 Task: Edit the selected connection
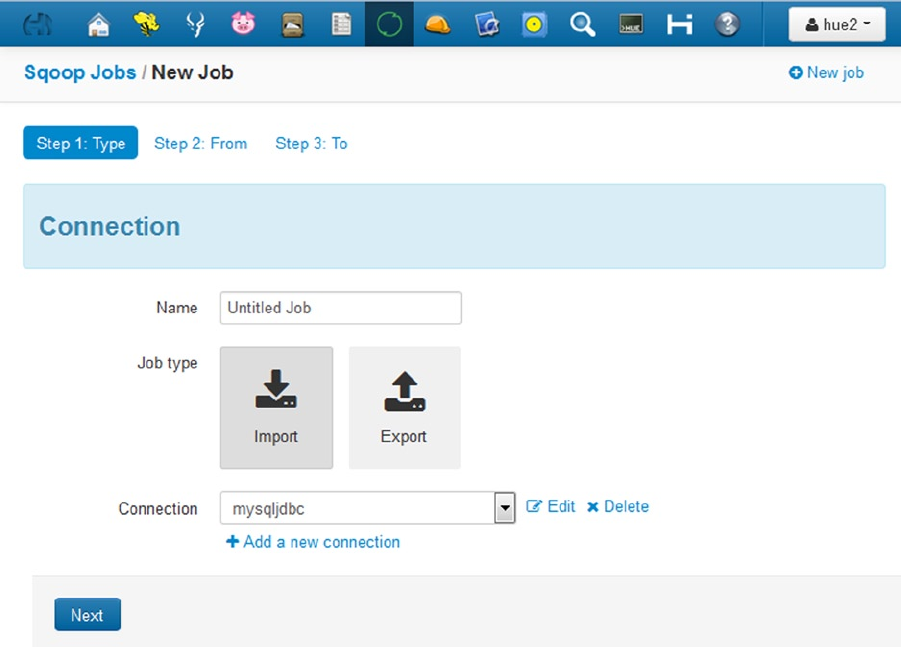coord(550,506)
